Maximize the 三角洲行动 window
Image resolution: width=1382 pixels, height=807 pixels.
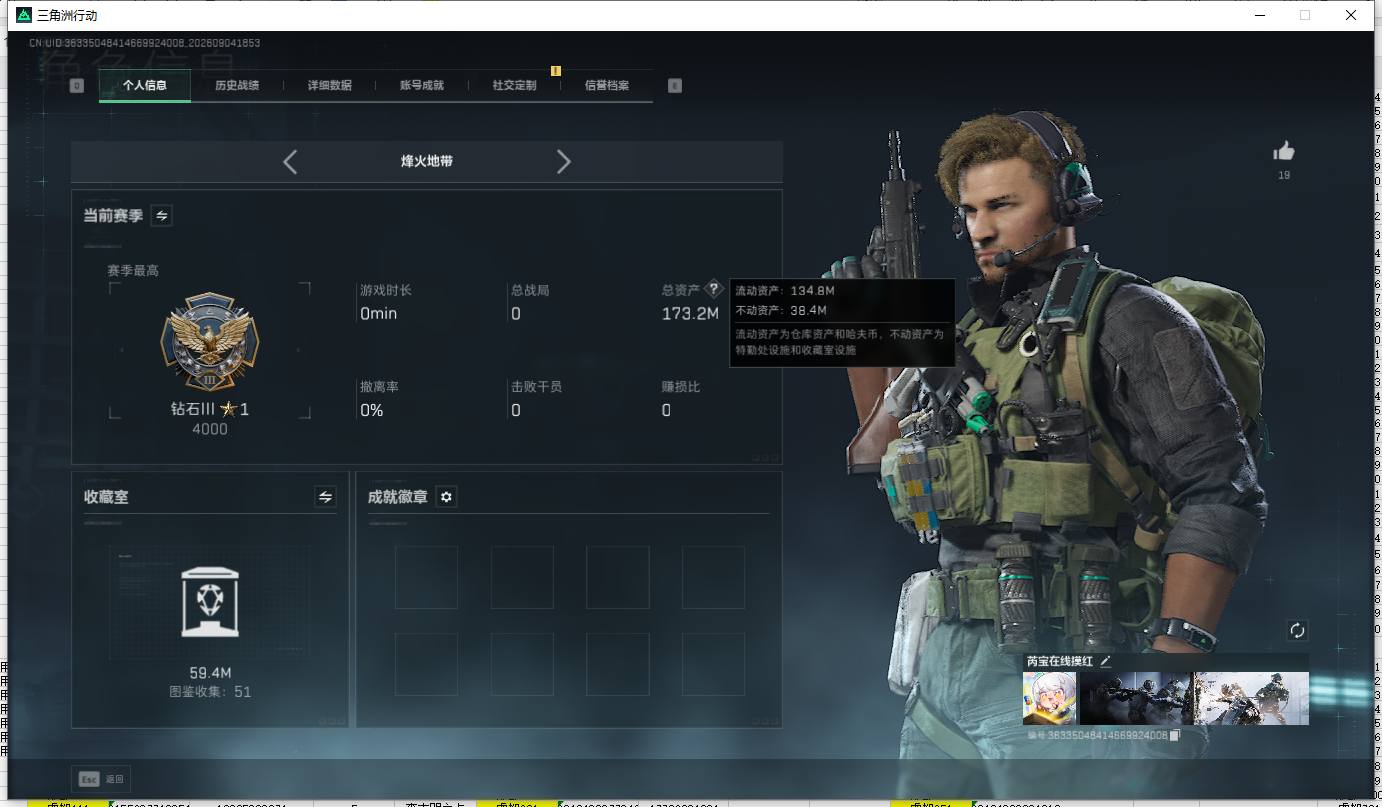tap(1305, 15)
